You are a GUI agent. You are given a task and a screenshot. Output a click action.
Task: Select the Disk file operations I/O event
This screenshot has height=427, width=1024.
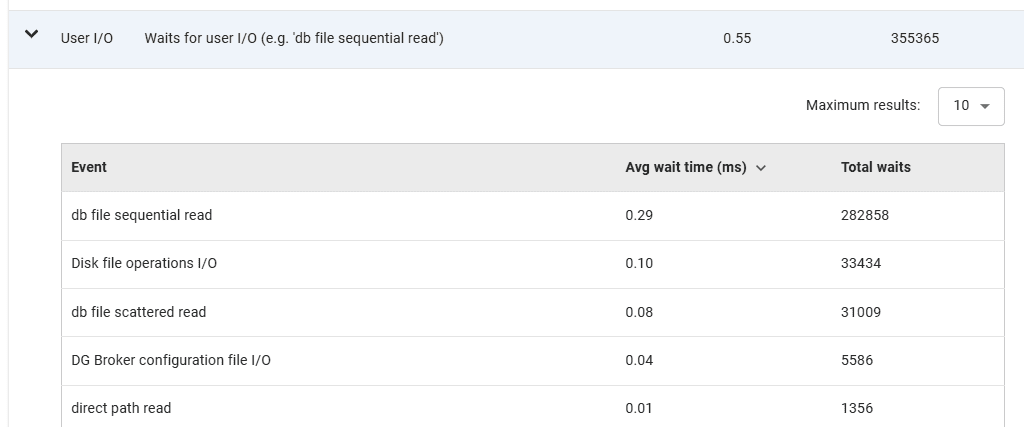(x=144, y=263)
